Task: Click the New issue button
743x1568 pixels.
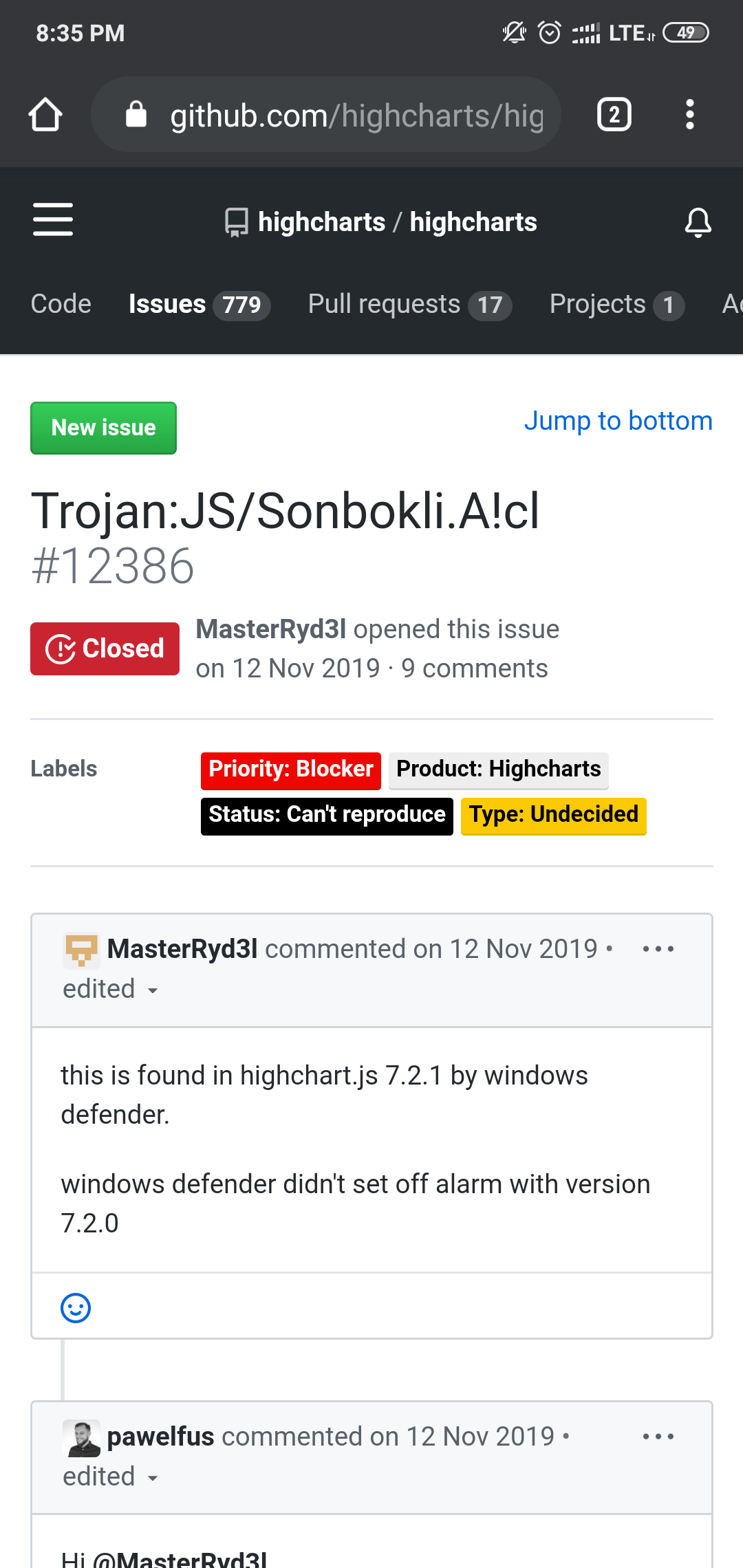Action: pos(103,428)
